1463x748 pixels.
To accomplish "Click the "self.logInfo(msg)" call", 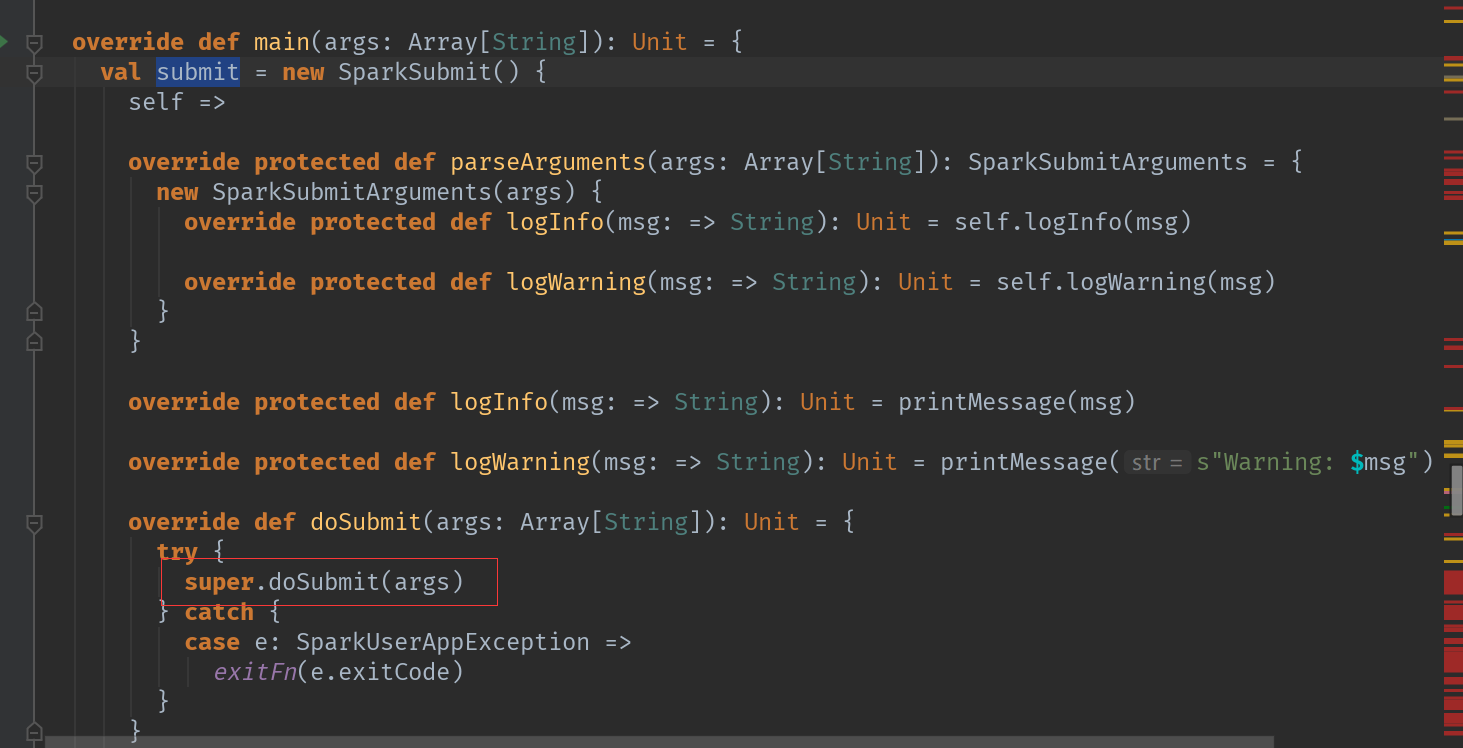I will tap(1073, 222).
